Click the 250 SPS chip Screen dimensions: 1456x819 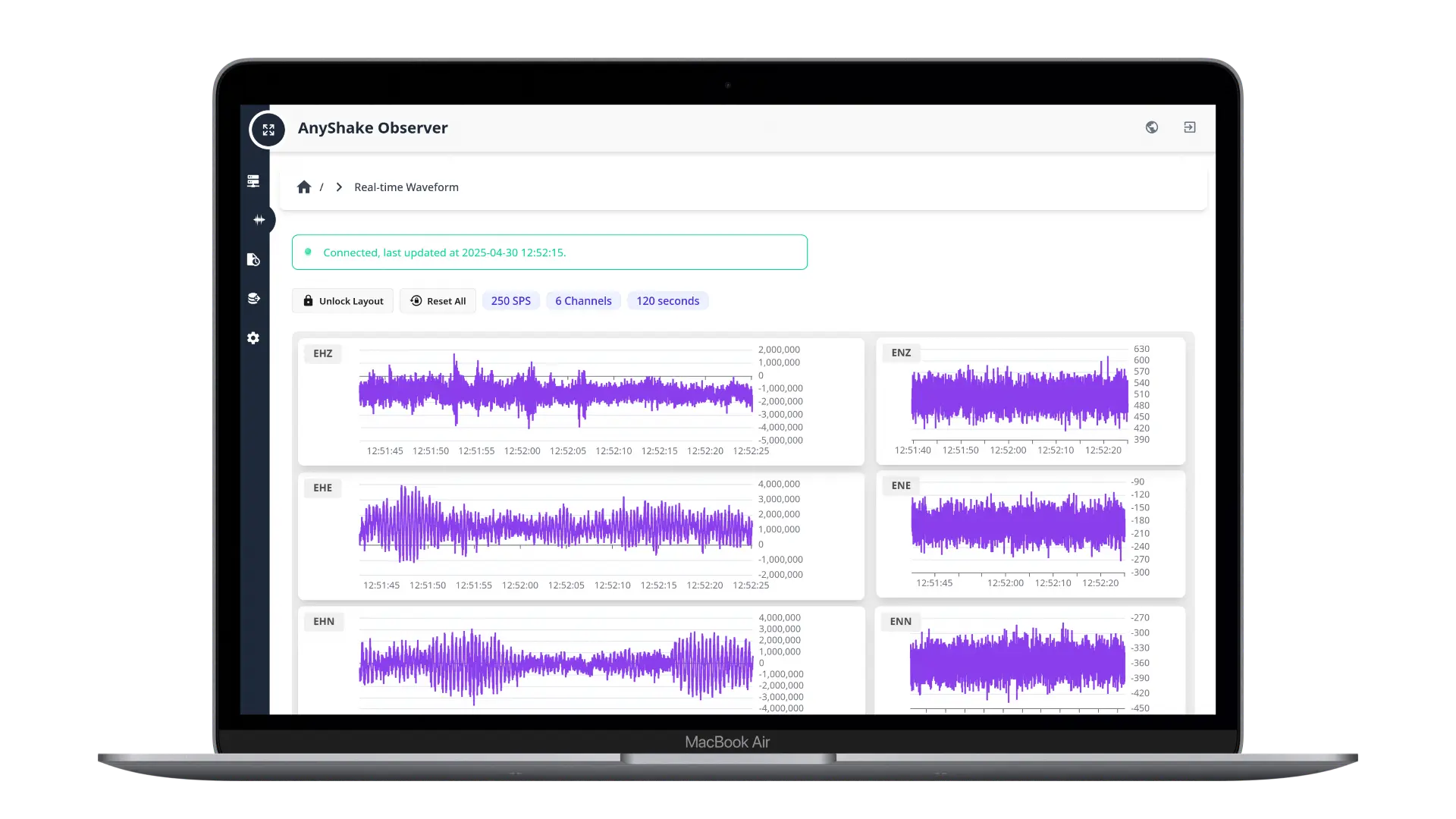[x=510, y=301]
